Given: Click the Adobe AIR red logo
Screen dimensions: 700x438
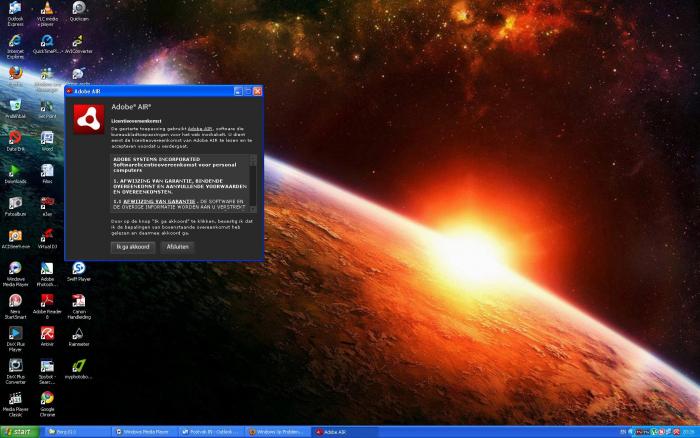Looking at the screenshot, I should [x=89, y=119].
